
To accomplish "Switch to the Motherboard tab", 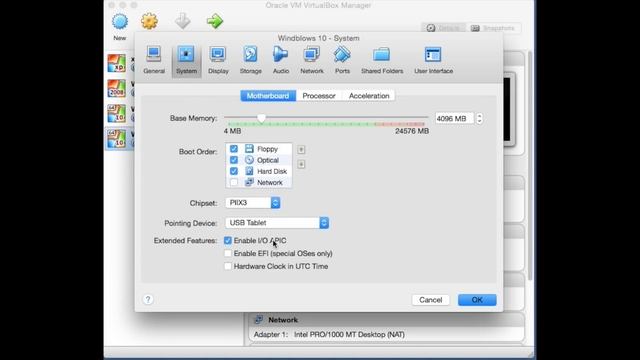I will (x=268, y=96).
